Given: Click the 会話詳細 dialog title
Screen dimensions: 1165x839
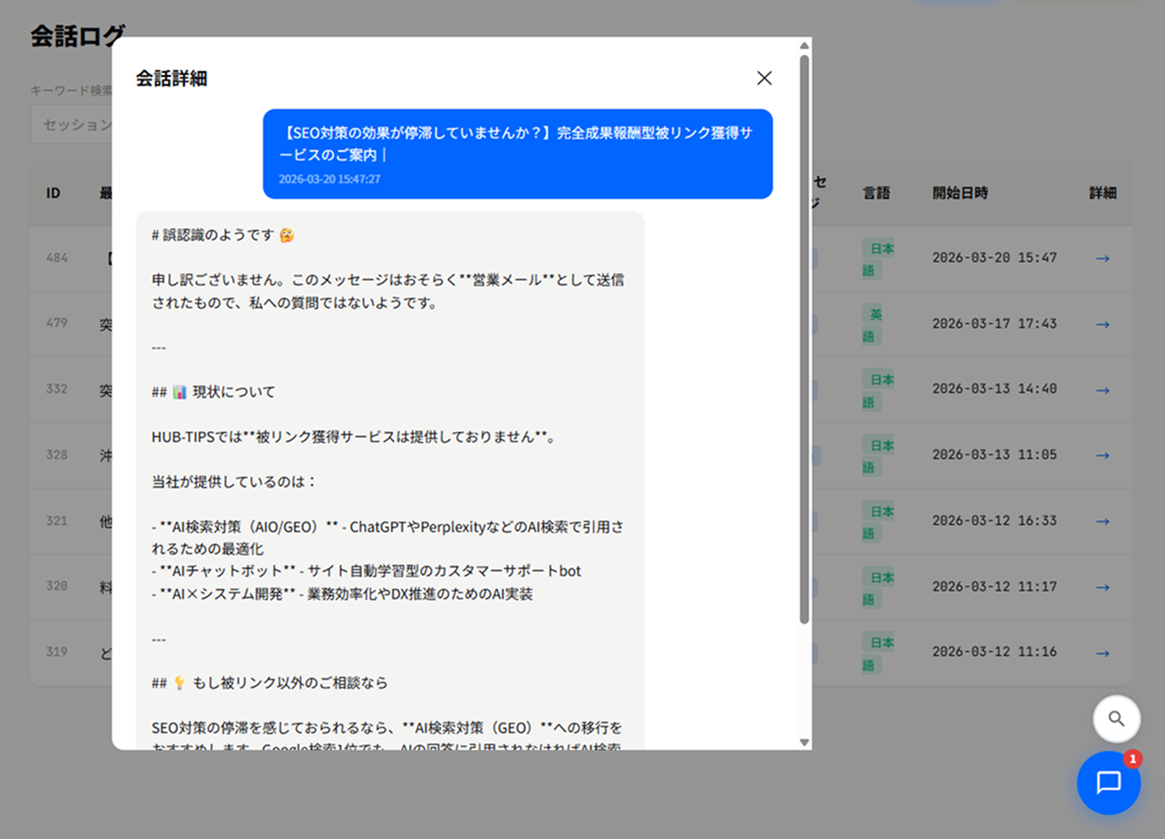Looking at the screenshot, I should [x=172, y=78].
